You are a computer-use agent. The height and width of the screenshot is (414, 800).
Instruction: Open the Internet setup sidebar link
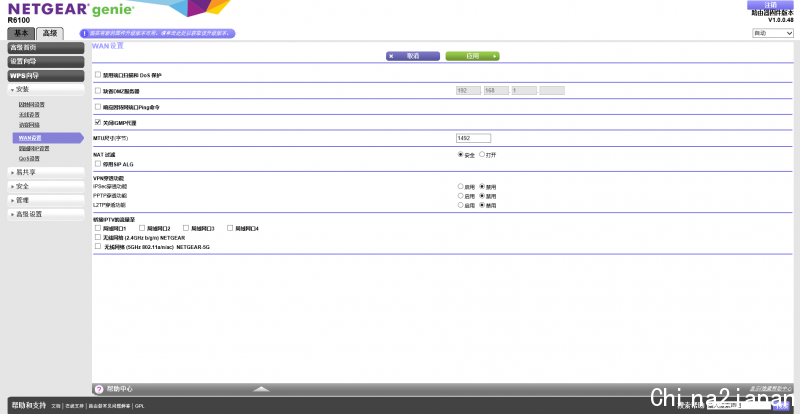(x=32, y=105)
